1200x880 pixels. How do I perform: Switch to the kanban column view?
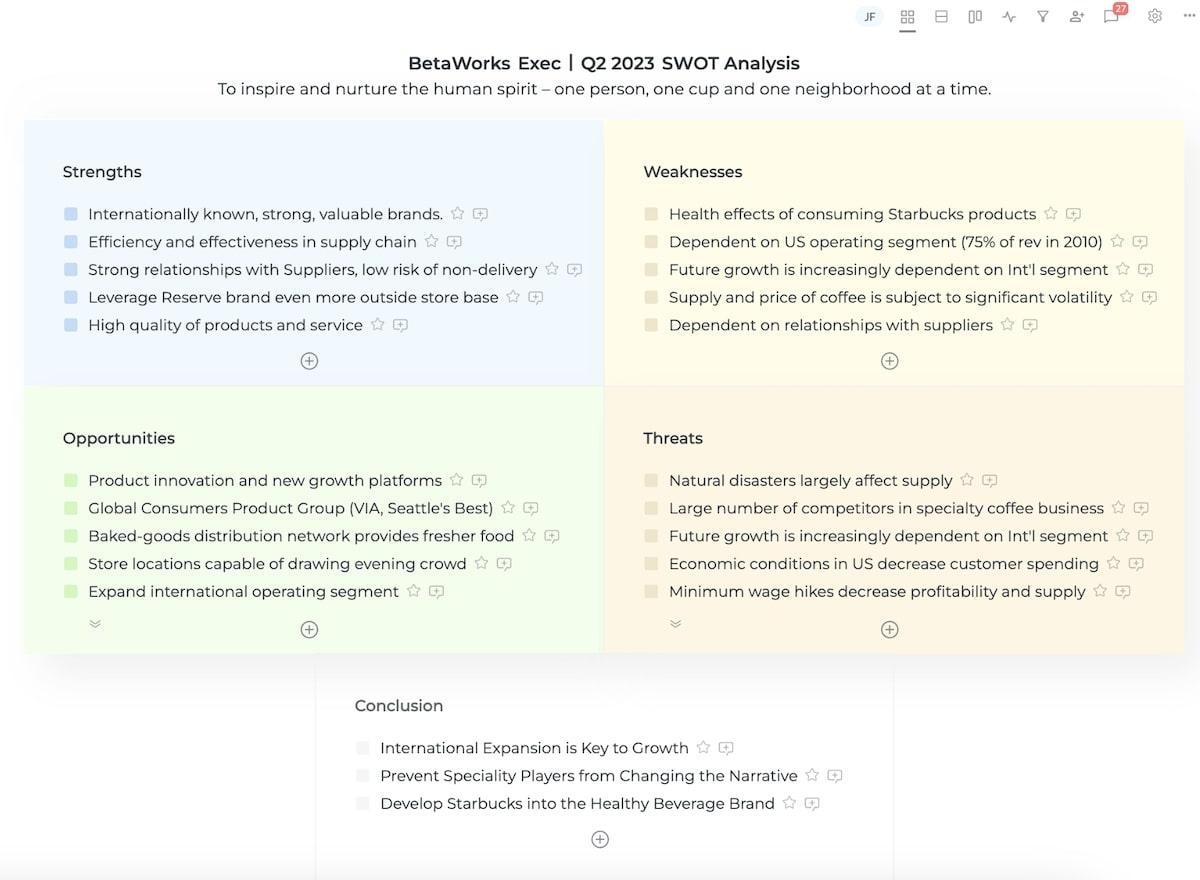click(x=975, y=17)
